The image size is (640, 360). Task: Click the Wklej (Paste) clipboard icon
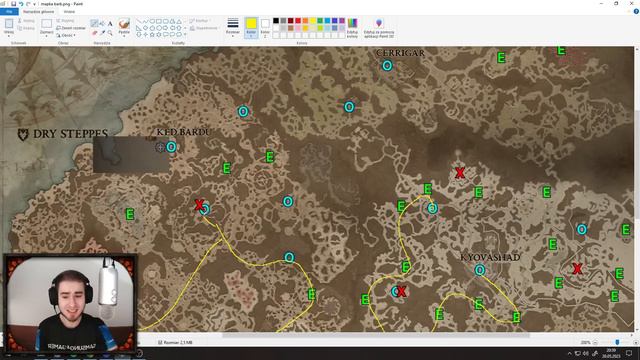pos(9,23)
